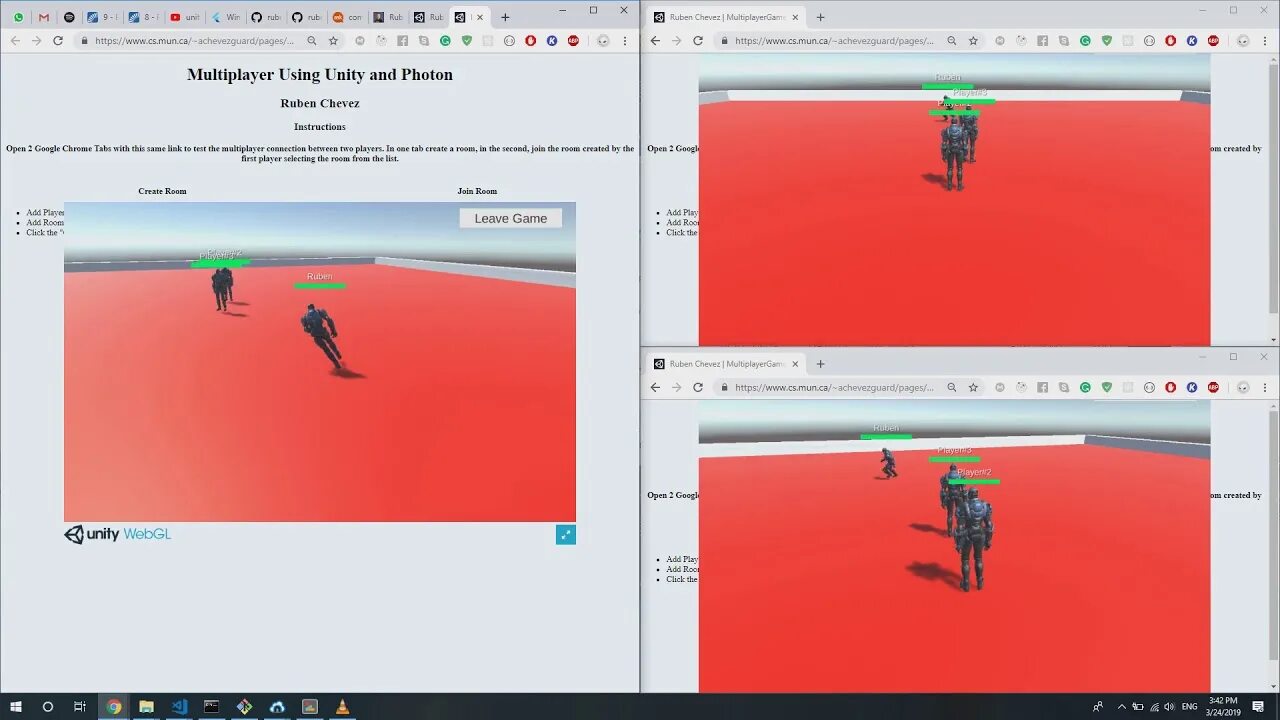Switch to the Gmail tab
1280x720 pixels.
(44, 17)
